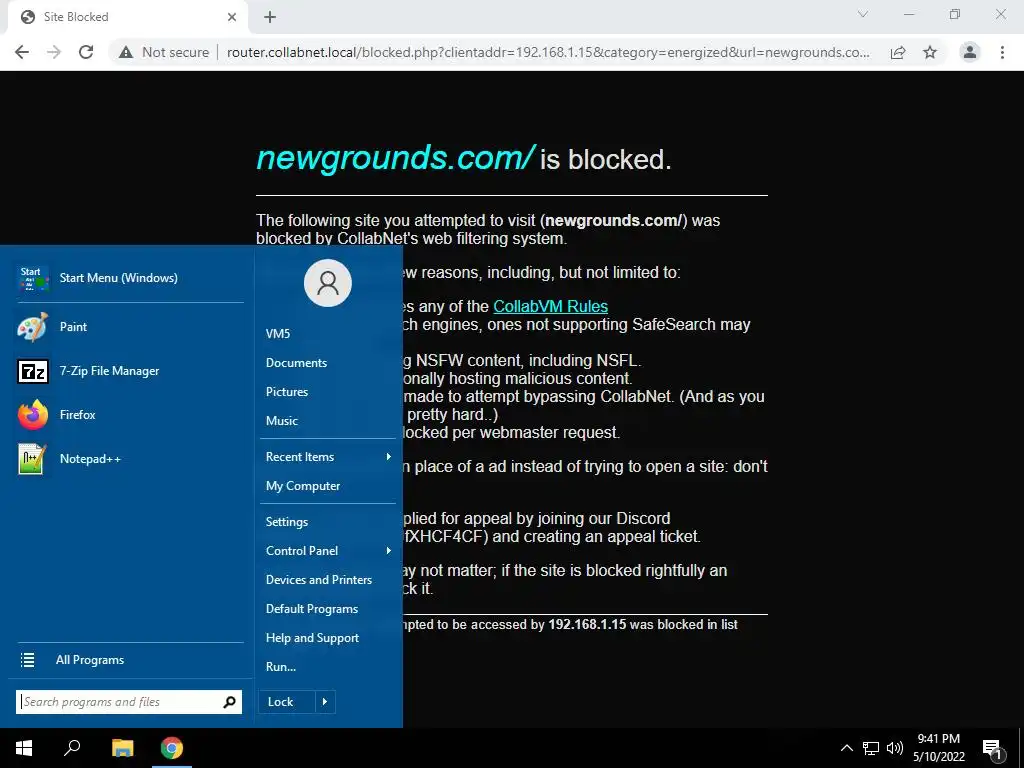Click the start menu search magnifier
1024x768 pixels.
point(229,701)
